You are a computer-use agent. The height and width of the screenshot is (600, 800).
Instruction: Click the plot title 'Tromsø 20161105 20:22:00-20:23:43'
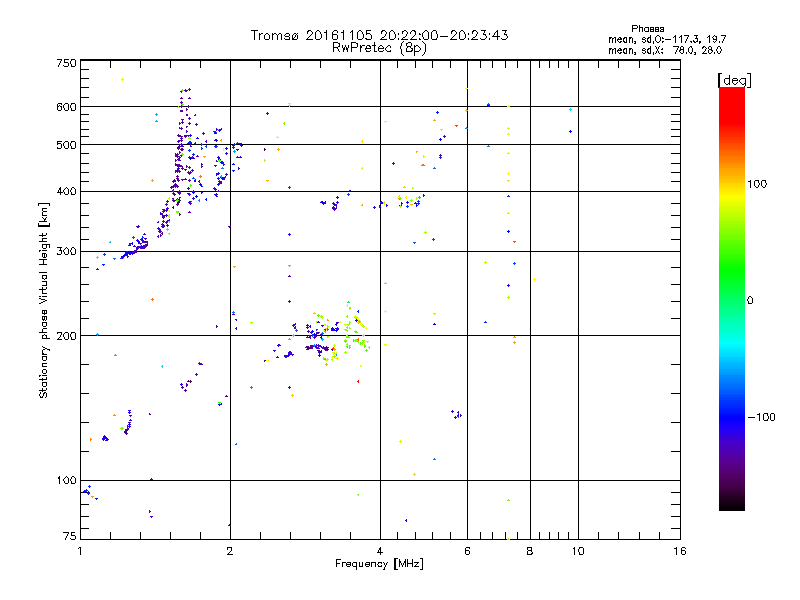(379, 35)
